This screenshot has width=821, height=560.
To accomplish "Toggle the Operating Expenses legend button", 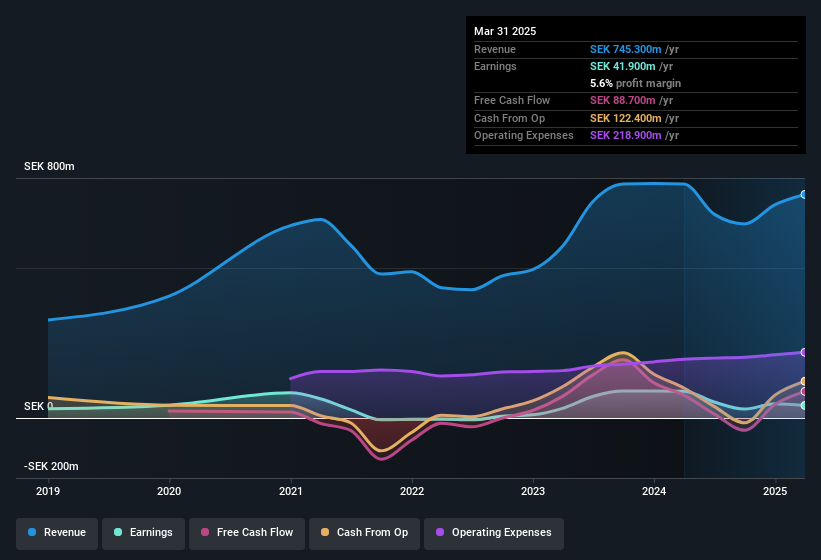I will [493, 533].
